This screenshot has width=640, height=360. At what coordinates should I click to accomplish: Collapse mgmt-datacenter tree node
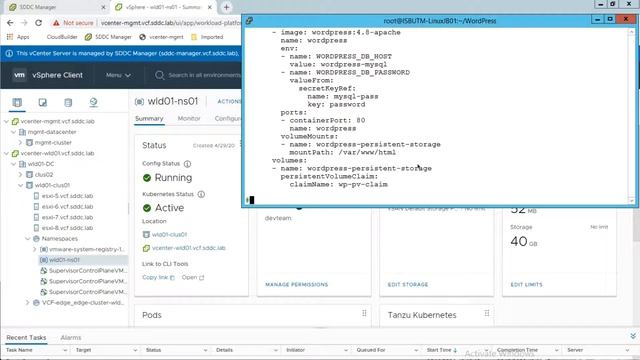click(x=13, y=132)
